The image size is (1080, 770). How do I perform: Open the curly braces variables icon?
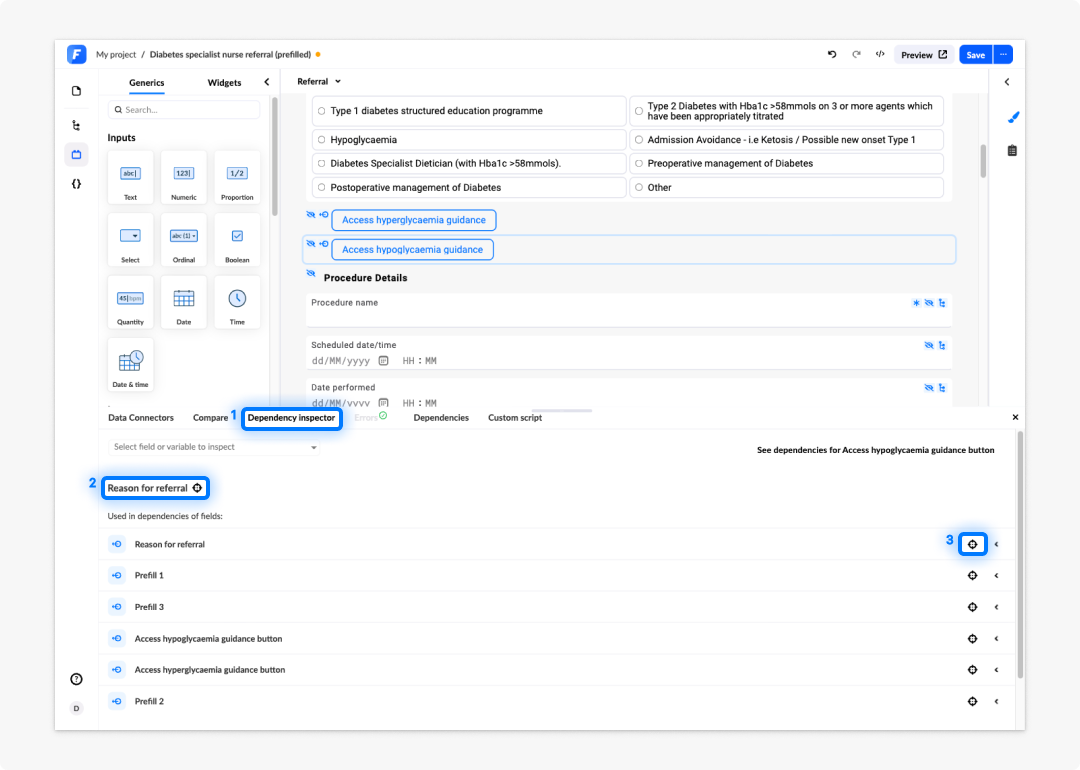(76, 184)
